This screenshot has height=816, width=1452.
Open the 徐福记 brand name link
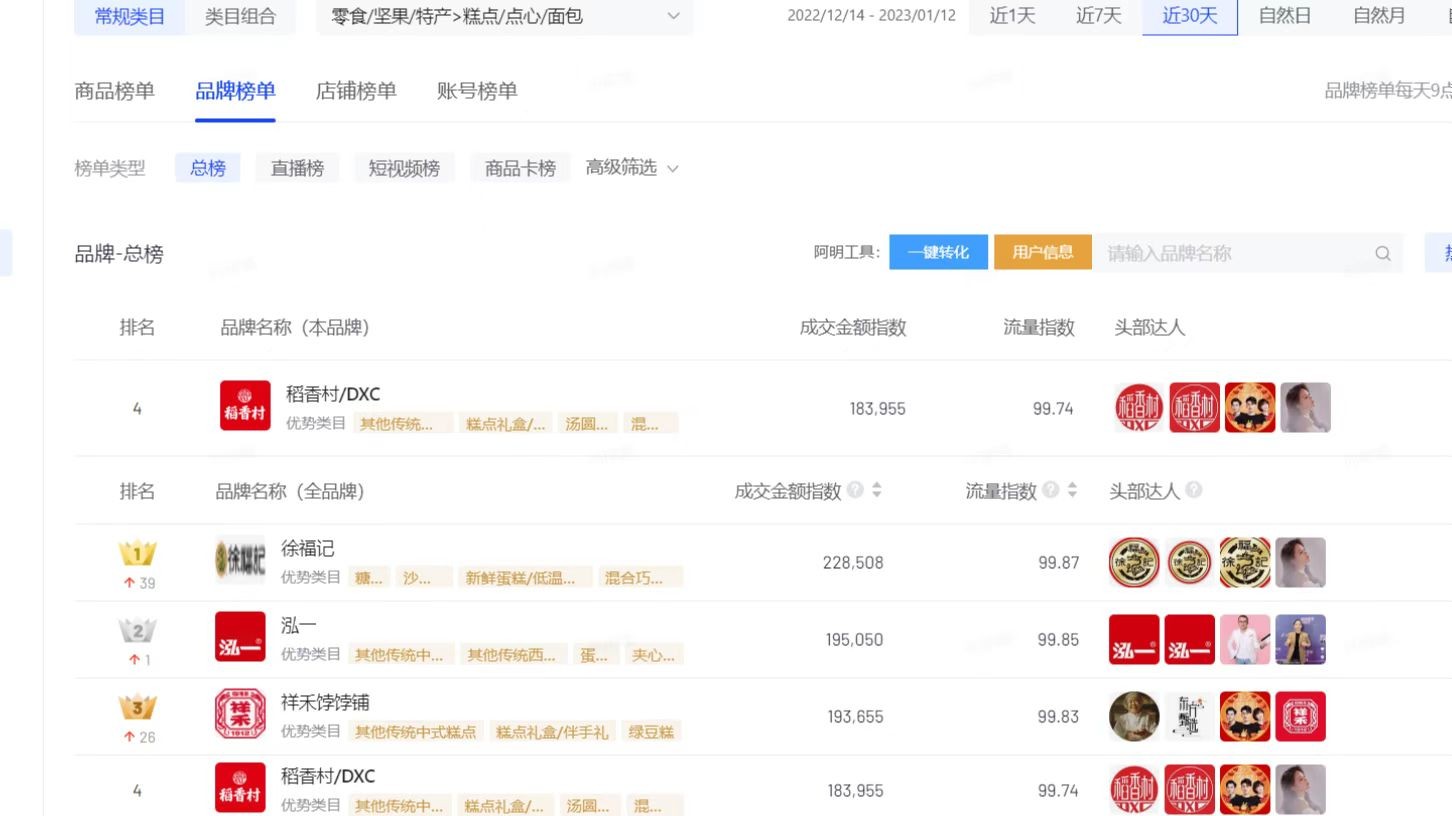[308, 548]
